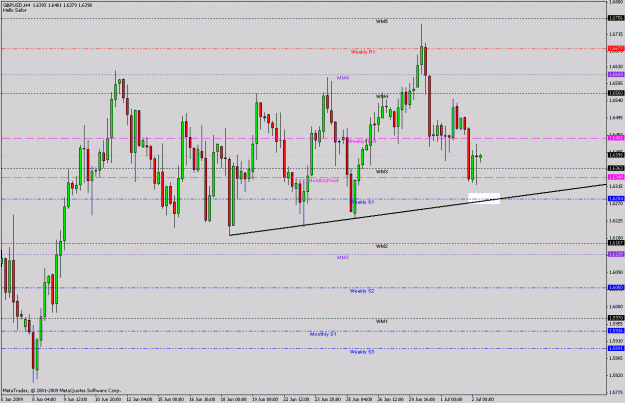
Task: Click the magenta Weekly Pivot price tag
Action: (x=616, y=138)
